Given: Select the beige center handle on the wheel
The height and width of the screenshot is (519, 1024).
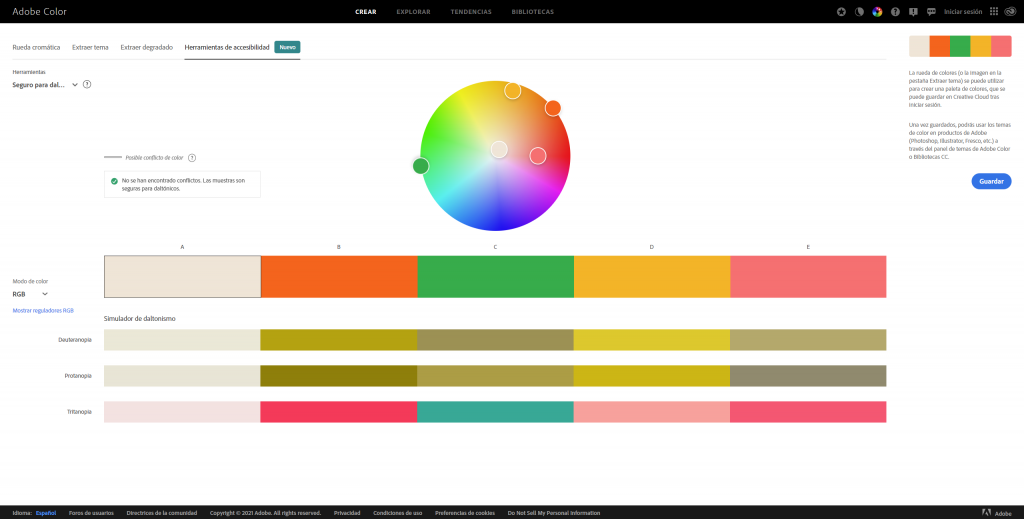Looking at the screenshot, I should coord(499,149).
